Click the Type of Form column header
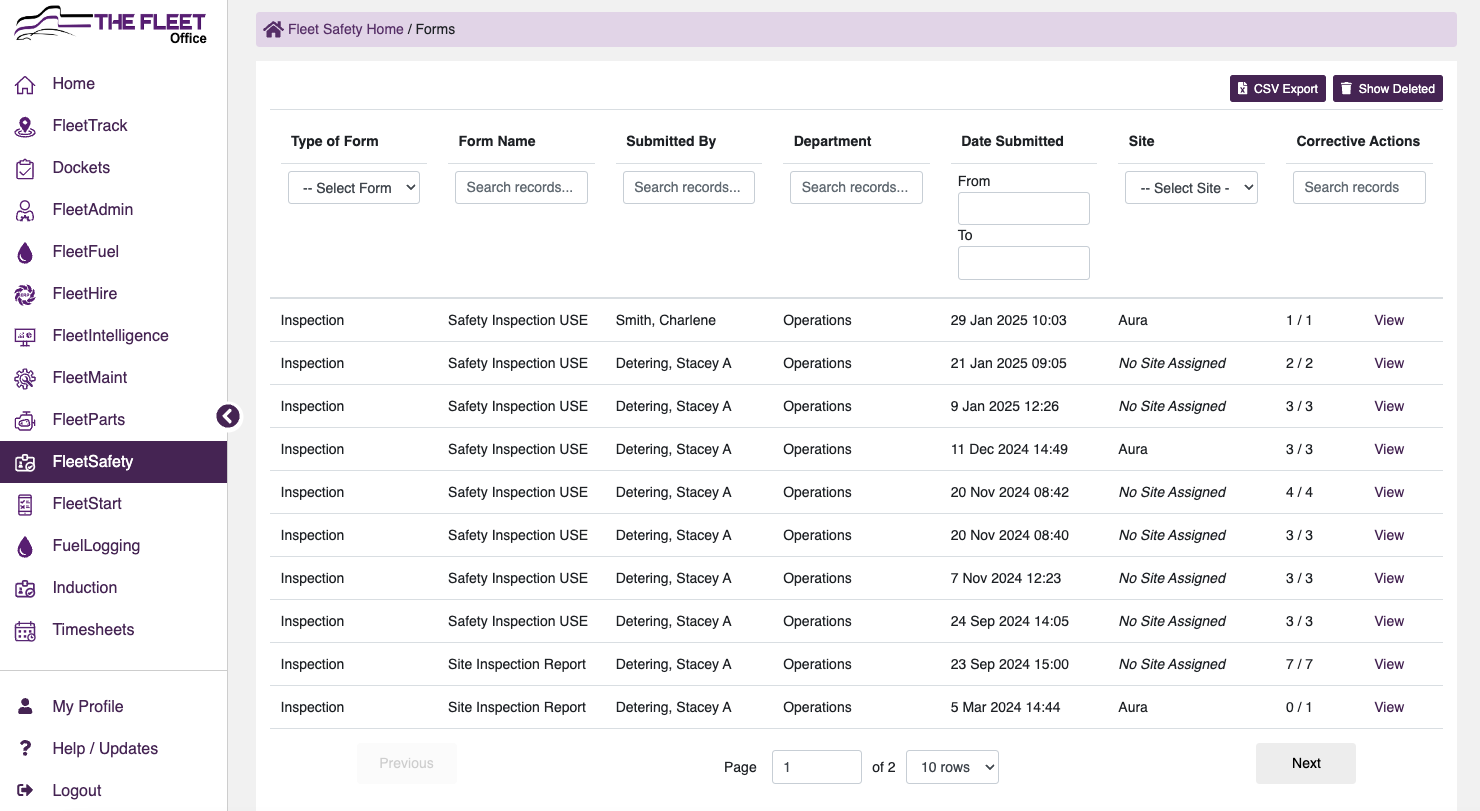Screen dimensions: 1480x811 coord(335,142)
